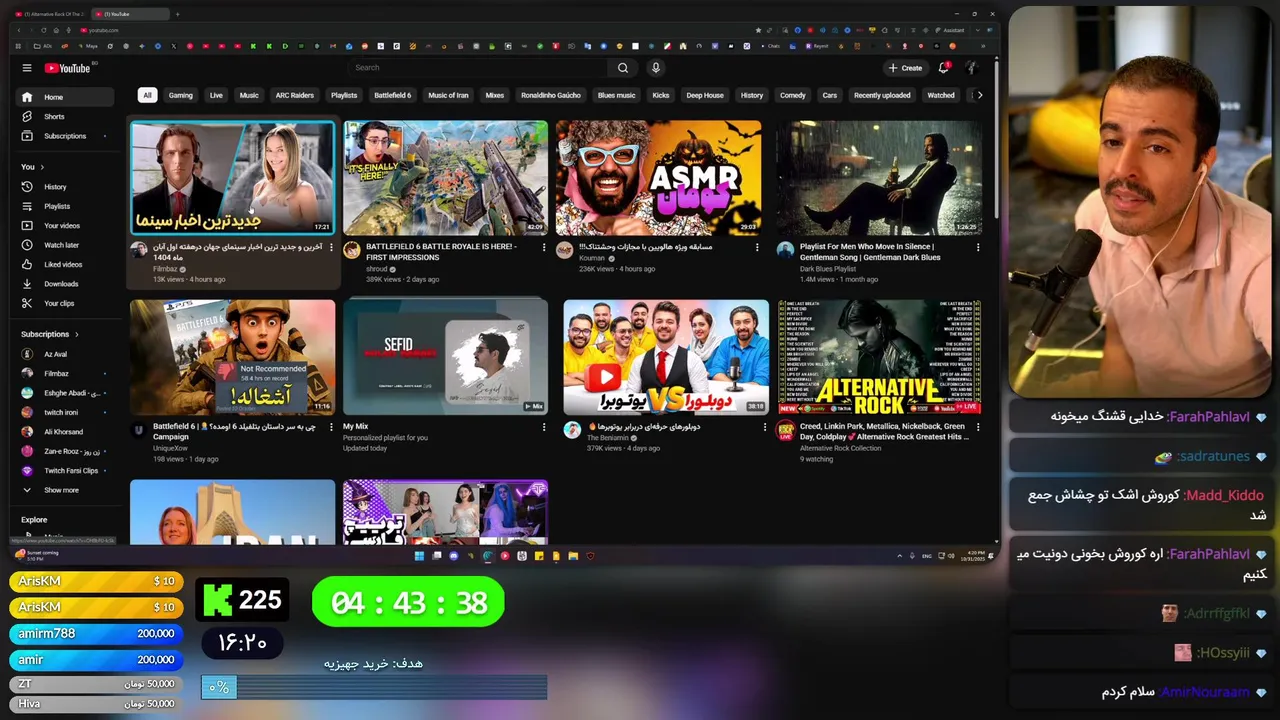Select the Ronaldinho Gaúcho chip
Screen dimensions: 1280x720
pyautogui.click(x=551, y=95)
